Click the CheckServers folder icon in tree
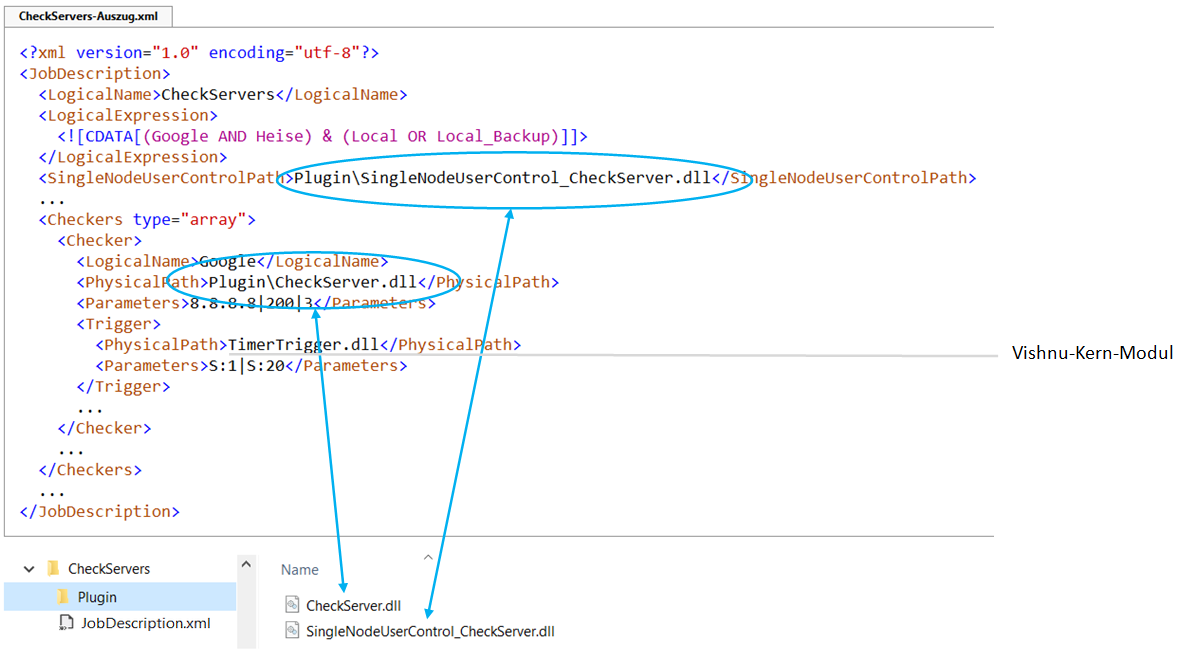The width and height of the screenshot is (1185, 662). coord(53,569)
